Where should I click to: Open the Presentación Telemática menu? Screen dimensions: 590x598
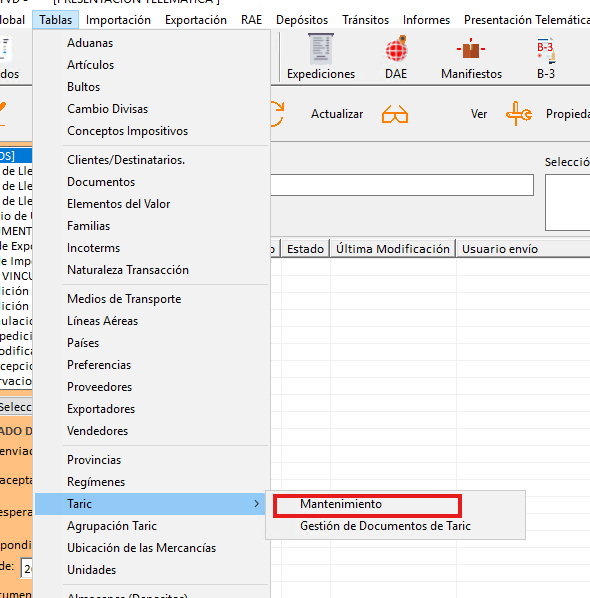[527, 20]
